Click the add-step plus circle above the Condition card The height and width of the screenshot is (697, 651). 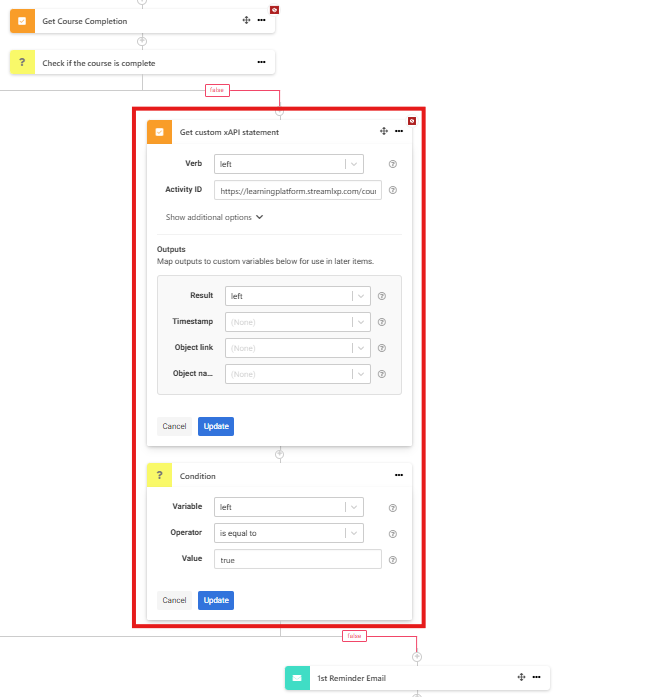[x=280, y=454]
